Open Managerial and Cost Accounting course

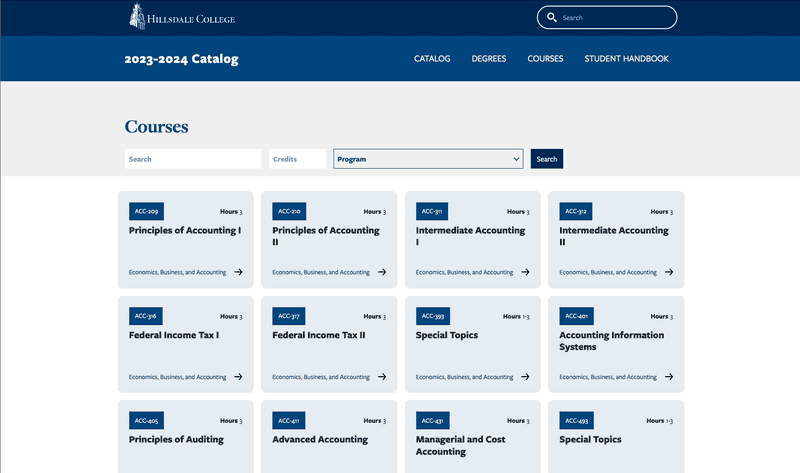click(x=460, y=445)
